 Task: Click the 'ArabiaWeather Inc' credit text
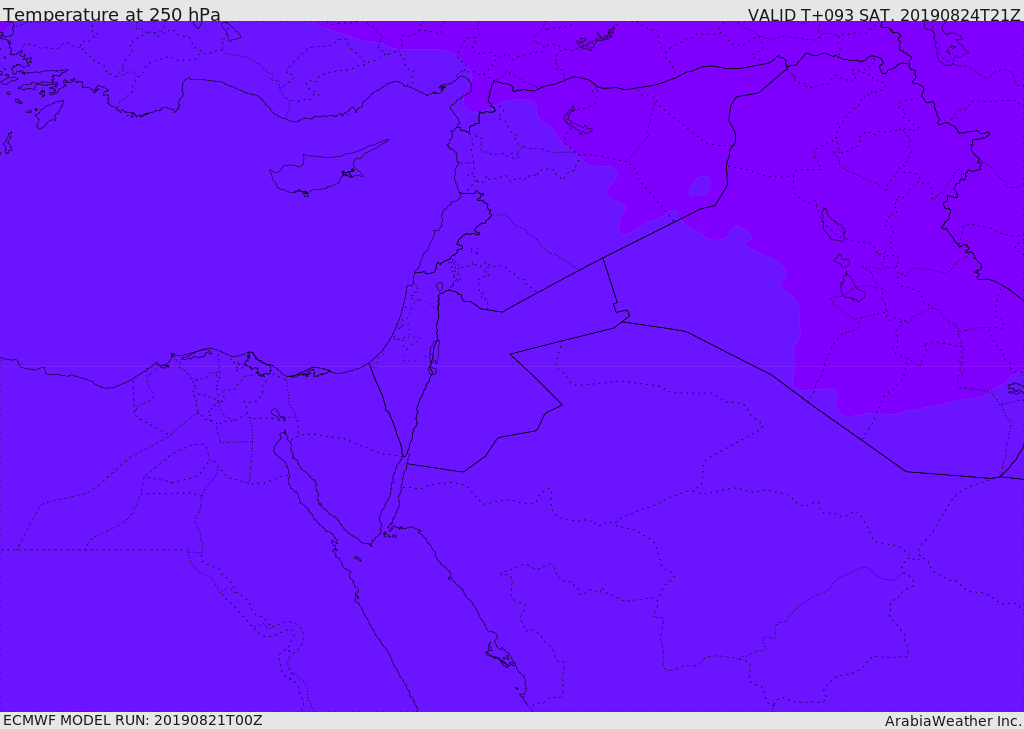coord(952,721)
